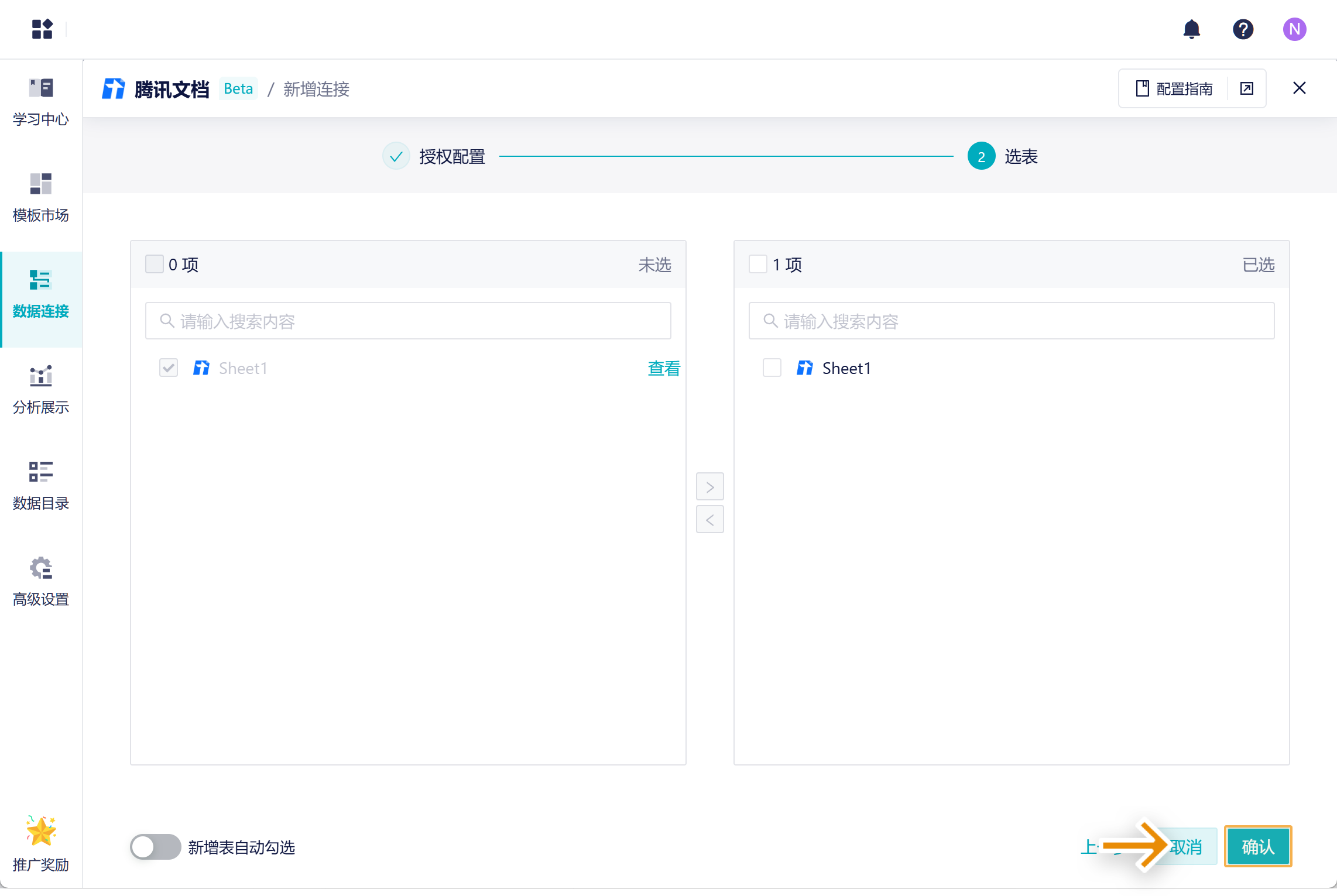Click the 未选 search input field

tap(408, 321)
